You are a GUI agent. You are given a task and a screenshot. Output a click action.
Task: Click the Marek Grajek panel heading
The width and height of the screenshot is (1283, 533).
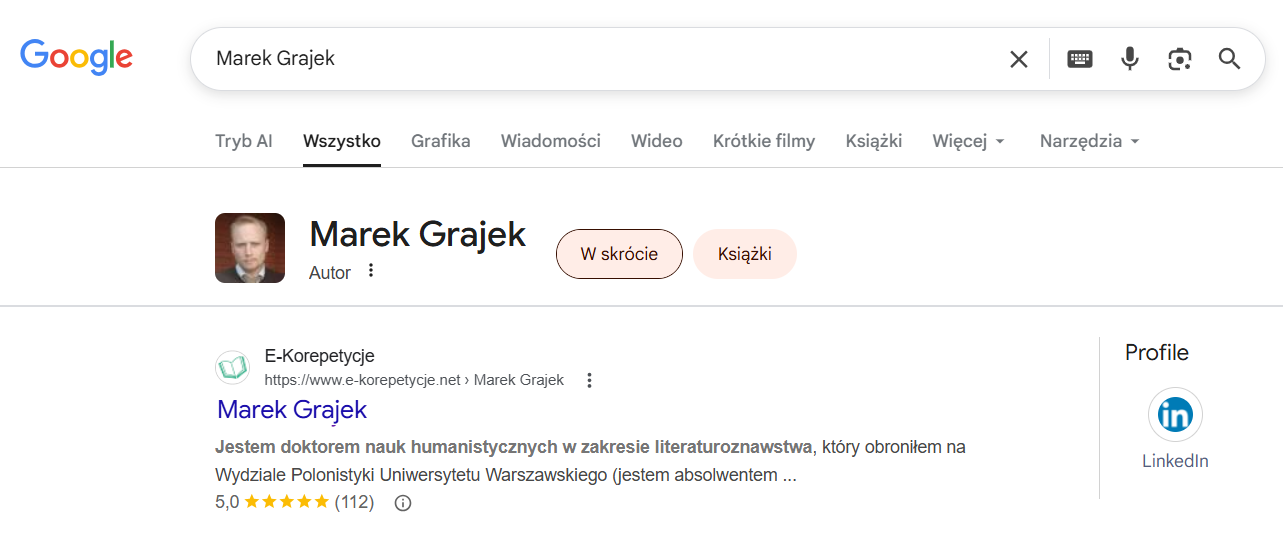point(418,234)
